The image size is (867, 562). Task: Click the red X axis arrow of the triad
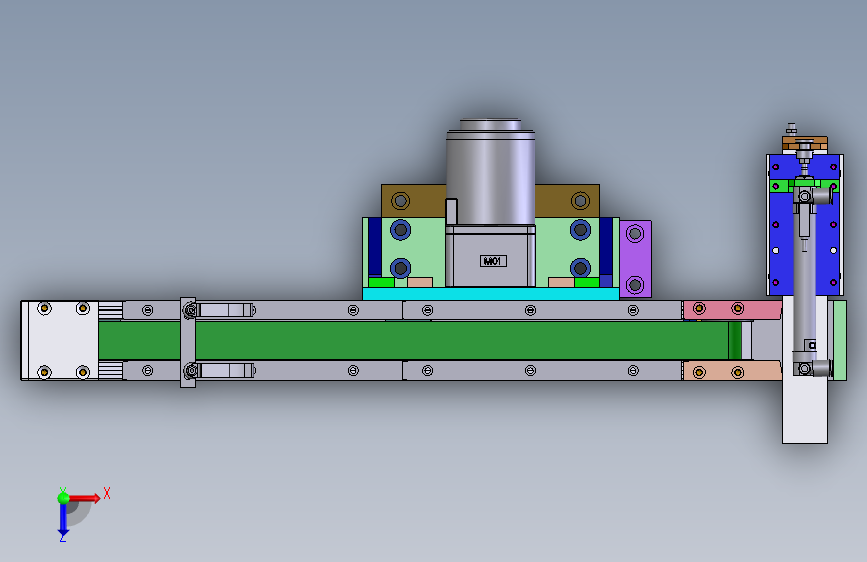click(84, 498)
